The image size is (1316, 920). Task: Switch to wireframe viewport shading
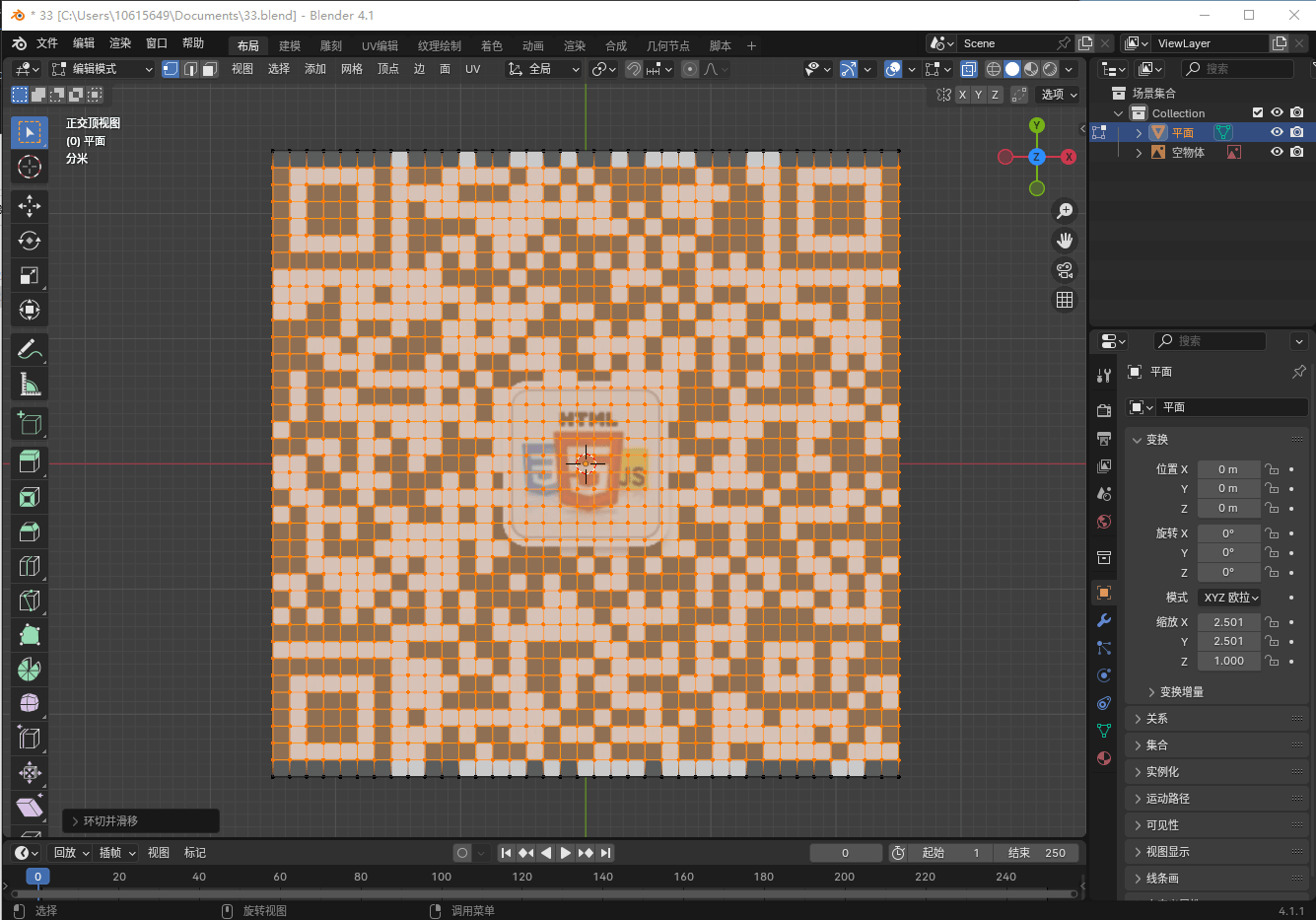point(994,69)
